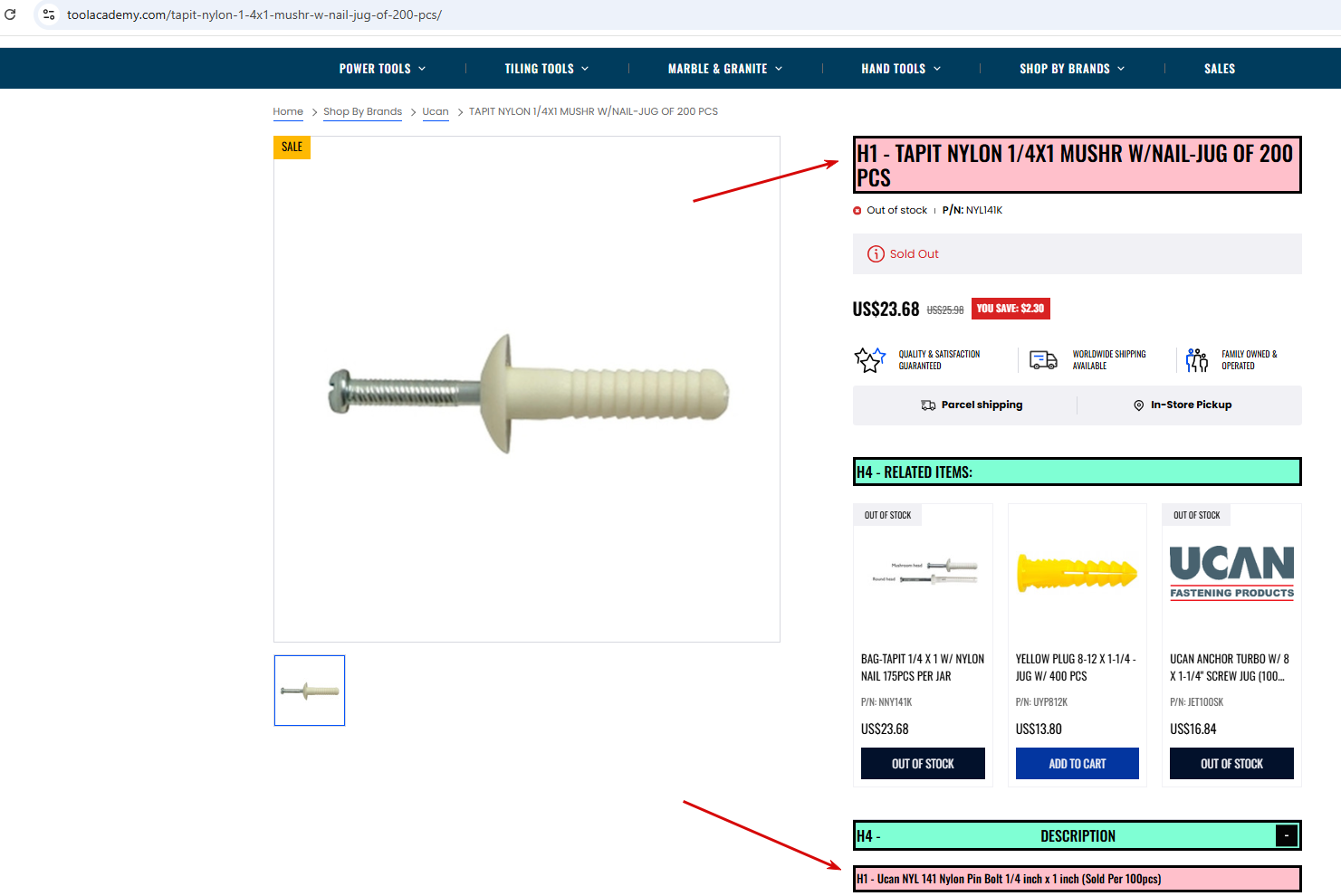Click the Worldwide Shipping truck icon

click(1043, 360)
